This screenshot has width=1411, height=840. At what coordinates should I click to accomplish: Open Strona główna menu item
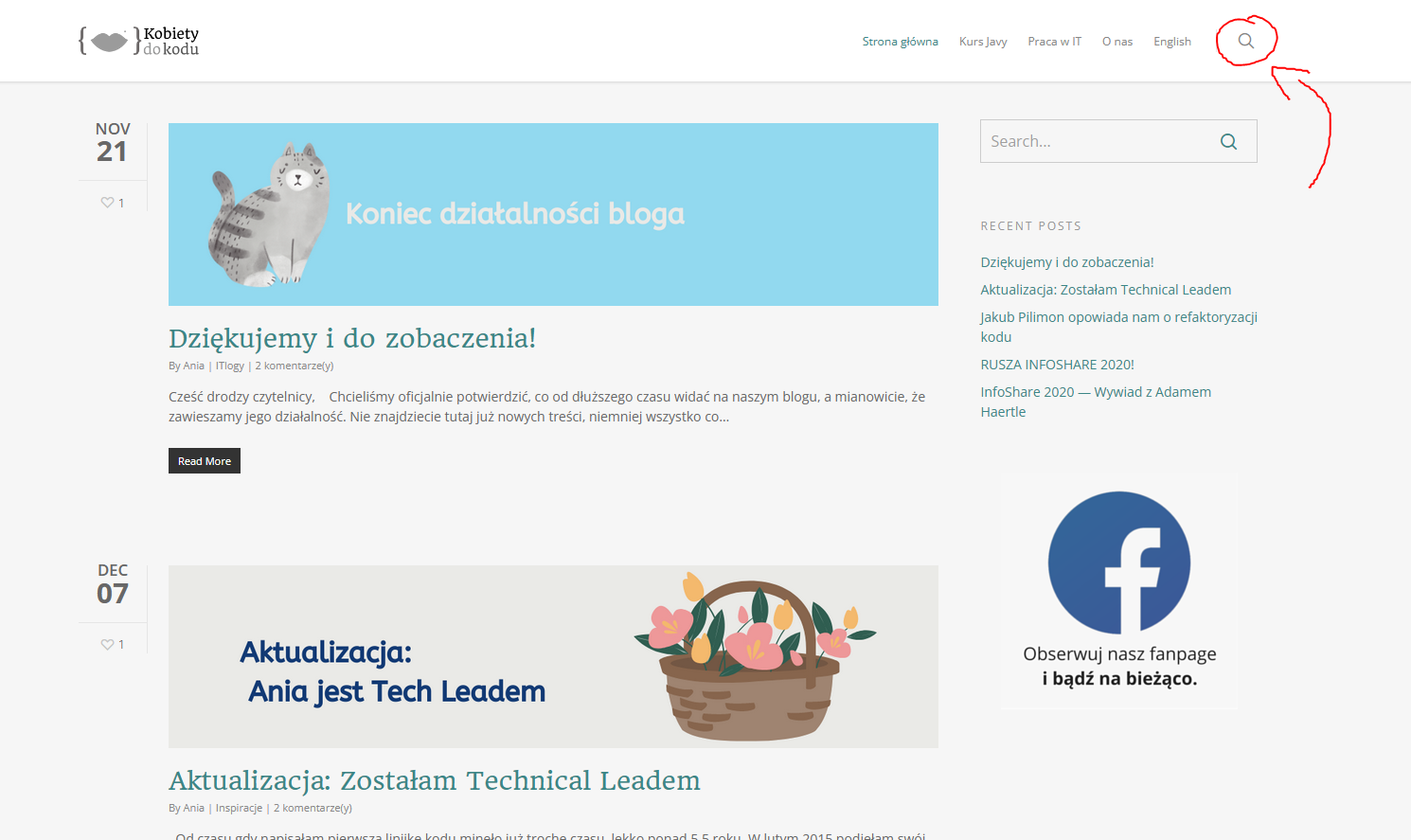tap(900, 42)
